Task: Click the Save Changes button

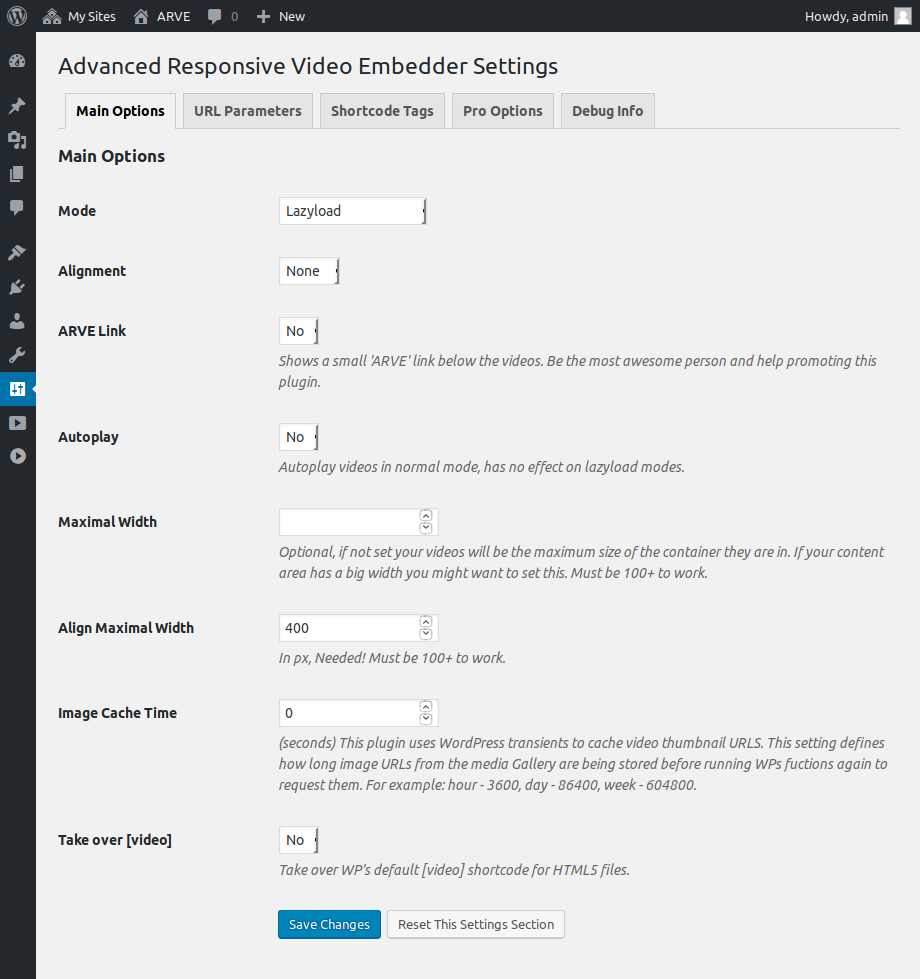Action: [x=329, y=925]
